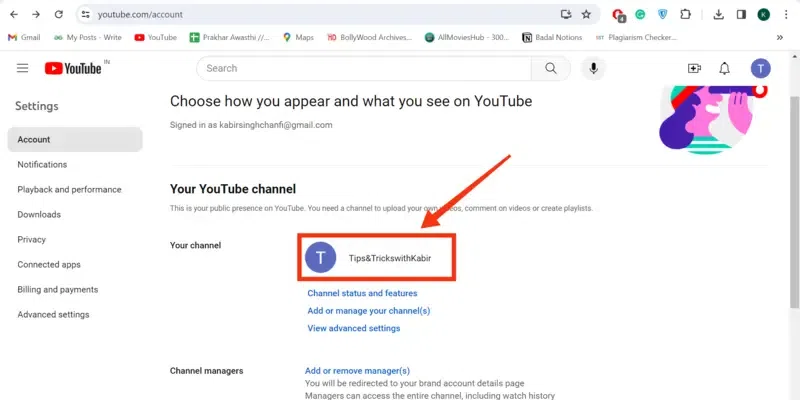Image resolution: width=800 pixels, height=400 pixels.
Task: Select Playback and performance settings
Action: 75,189
